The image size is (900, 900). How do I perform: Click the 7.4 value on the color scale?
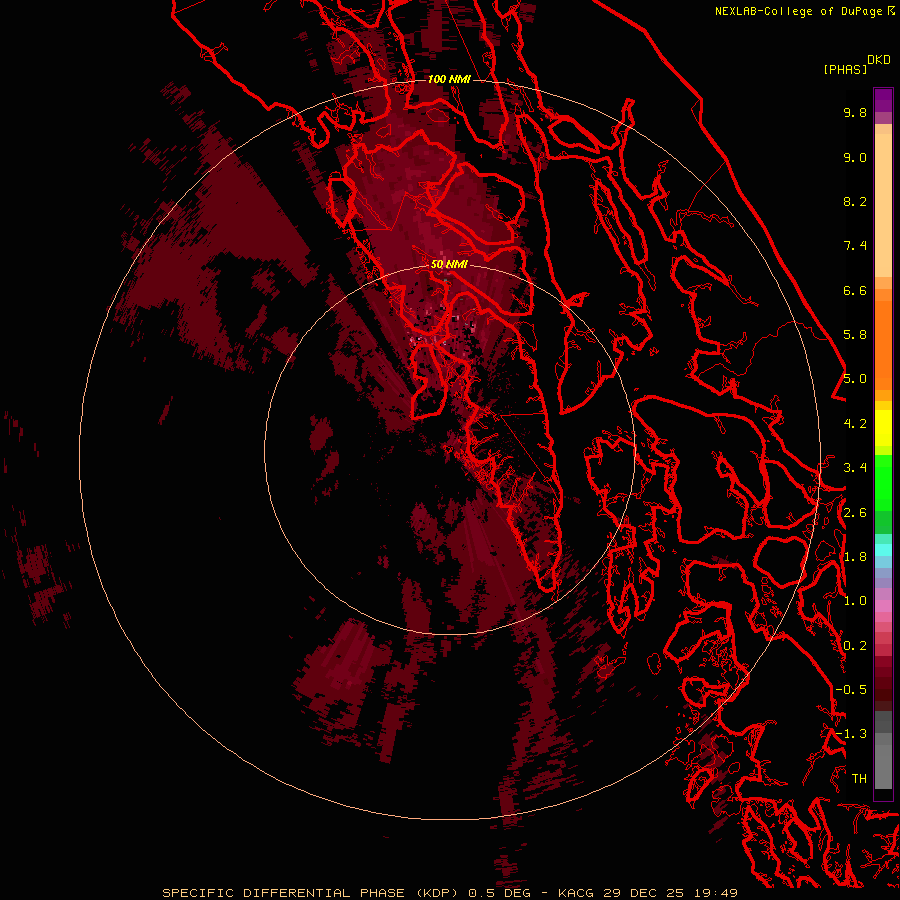(x=855, y=246)
